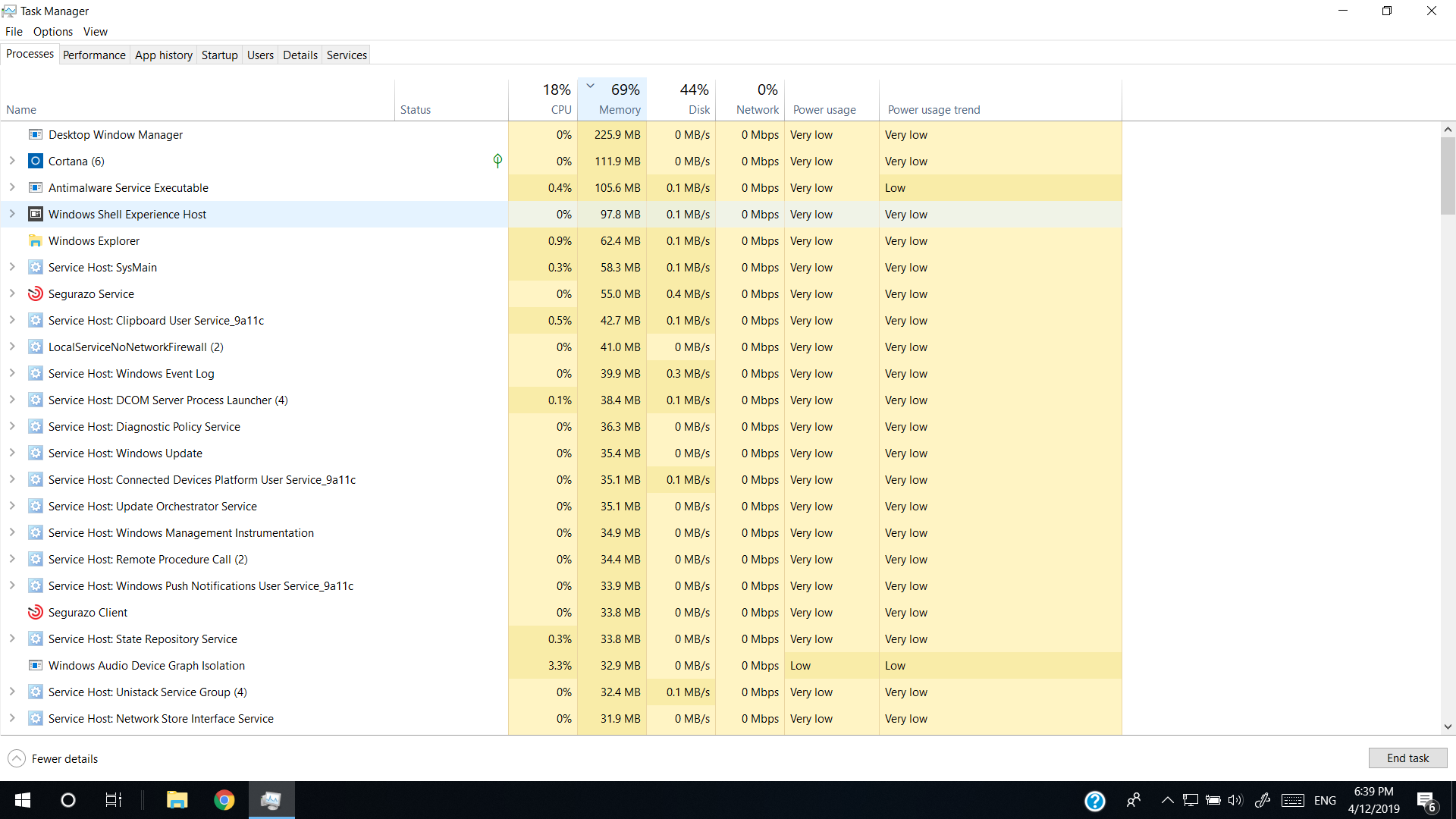Click the Windows Explorer folder icon
The height and width of the screenshot is (819, 1456).
pos(35,241)
